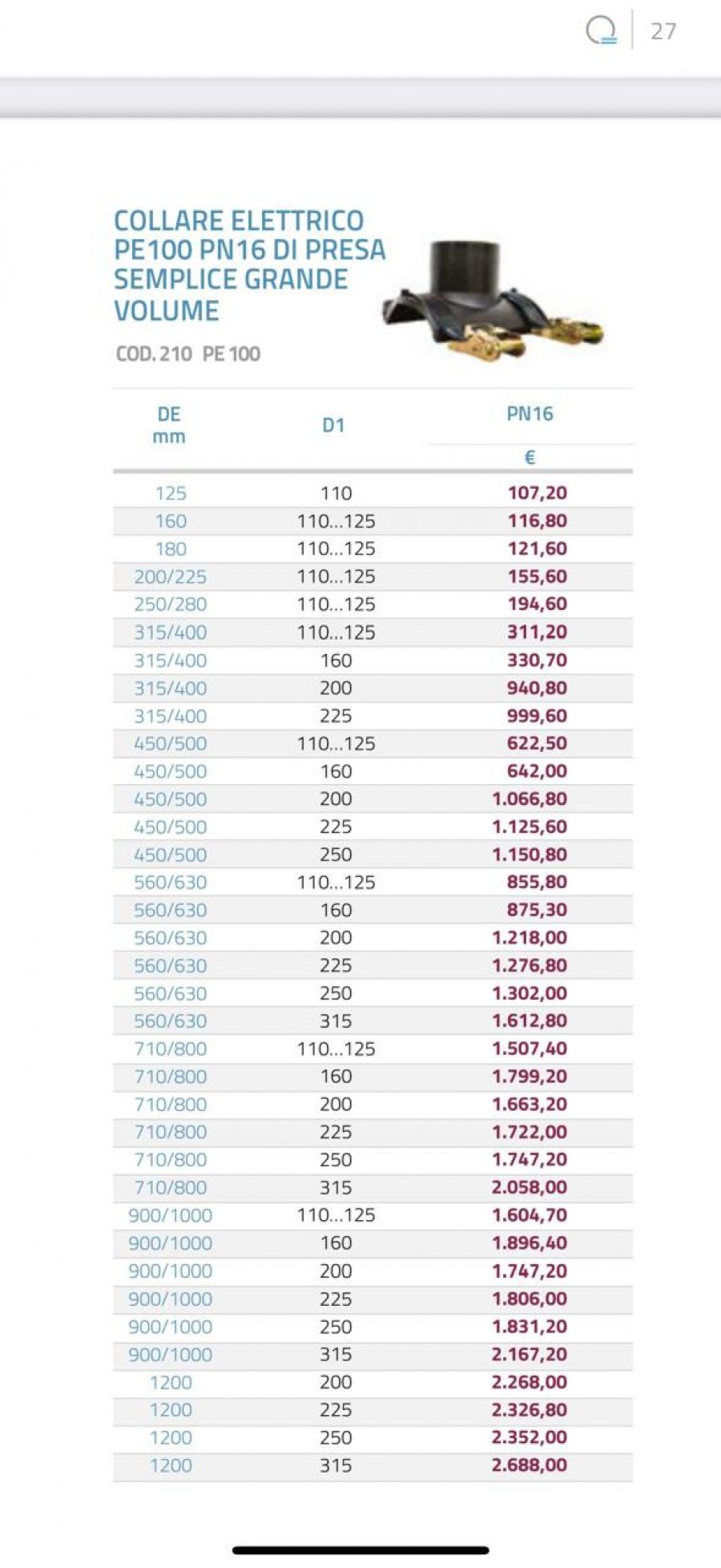Select the price 1.150,80
721x1568 pixels.
(530, 855)
